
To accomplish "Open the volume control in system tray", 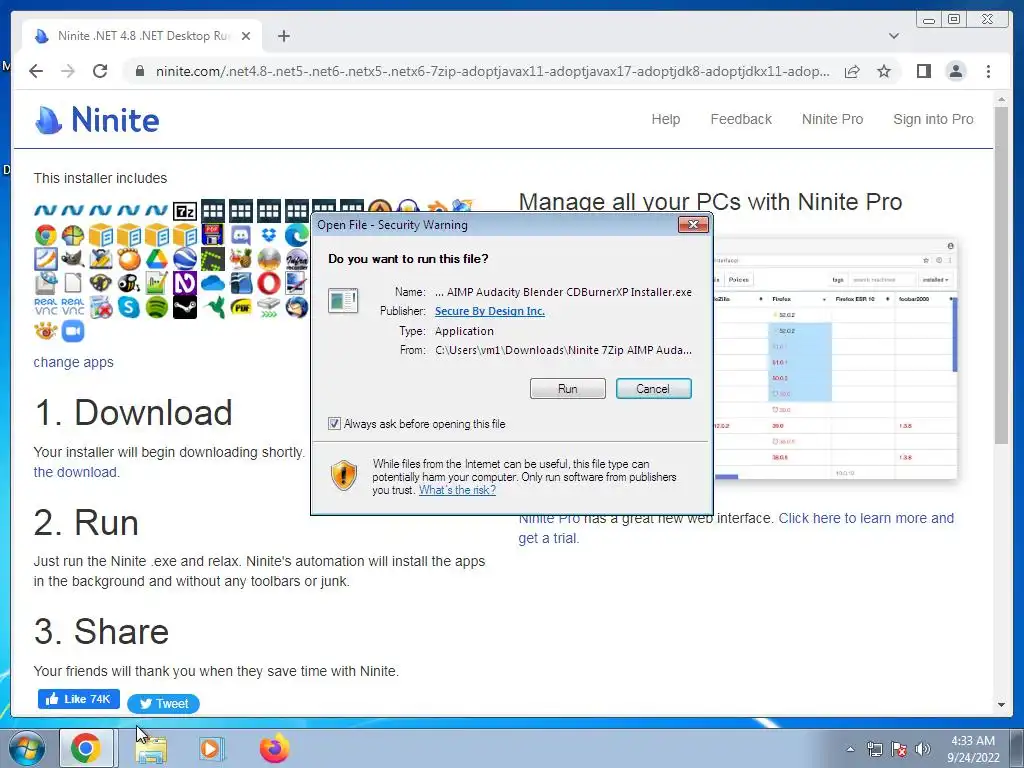I will click(923, 749).
